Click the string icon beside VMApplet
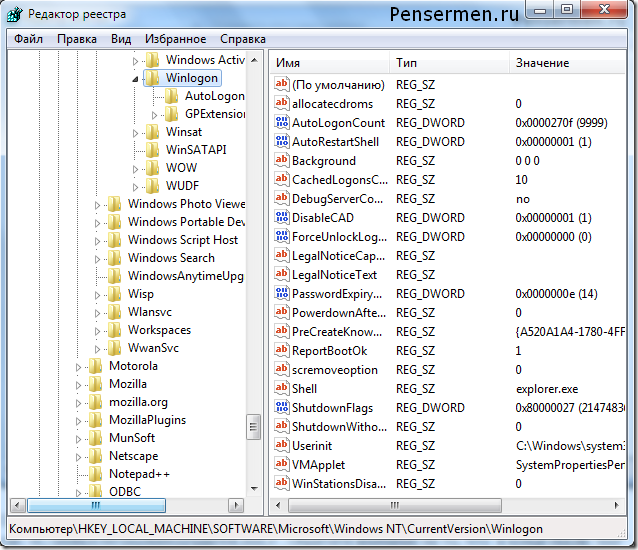The height and width of the screenshot is (550, 638). pyautogui.click(x=282, y=465)
